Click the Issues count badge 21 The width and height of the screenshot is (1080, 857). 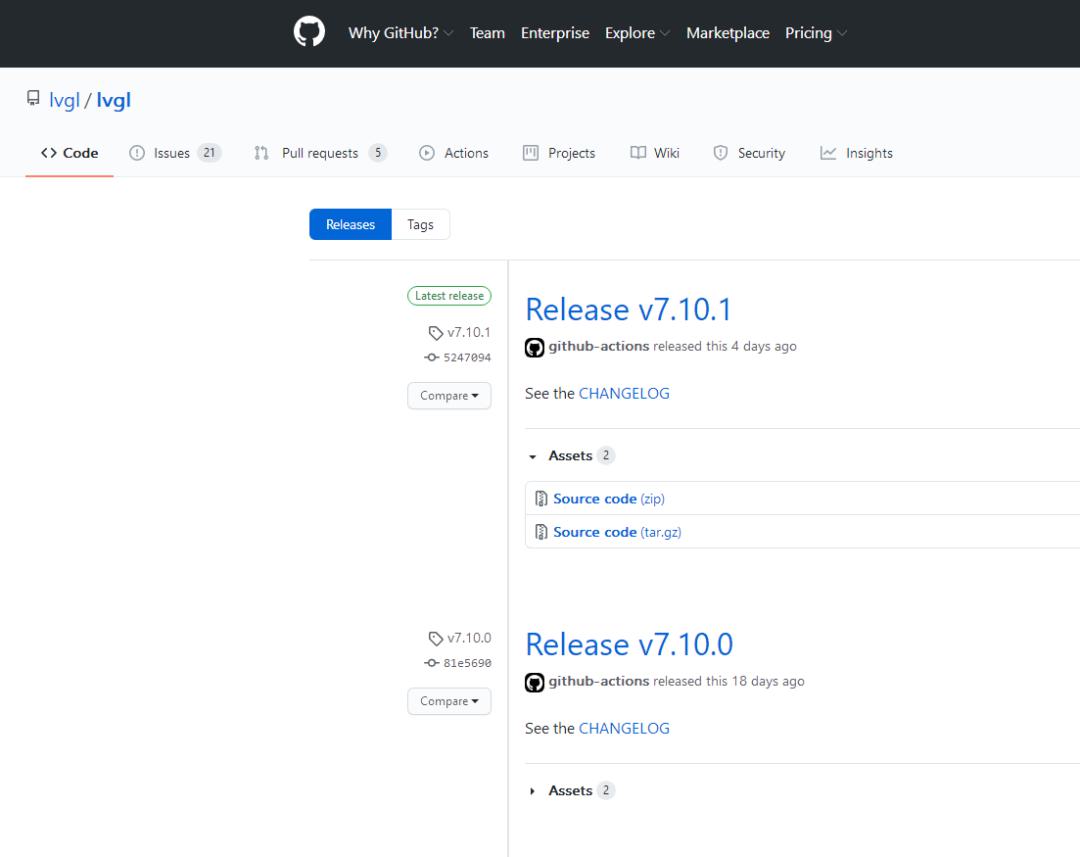pos(209,153)
